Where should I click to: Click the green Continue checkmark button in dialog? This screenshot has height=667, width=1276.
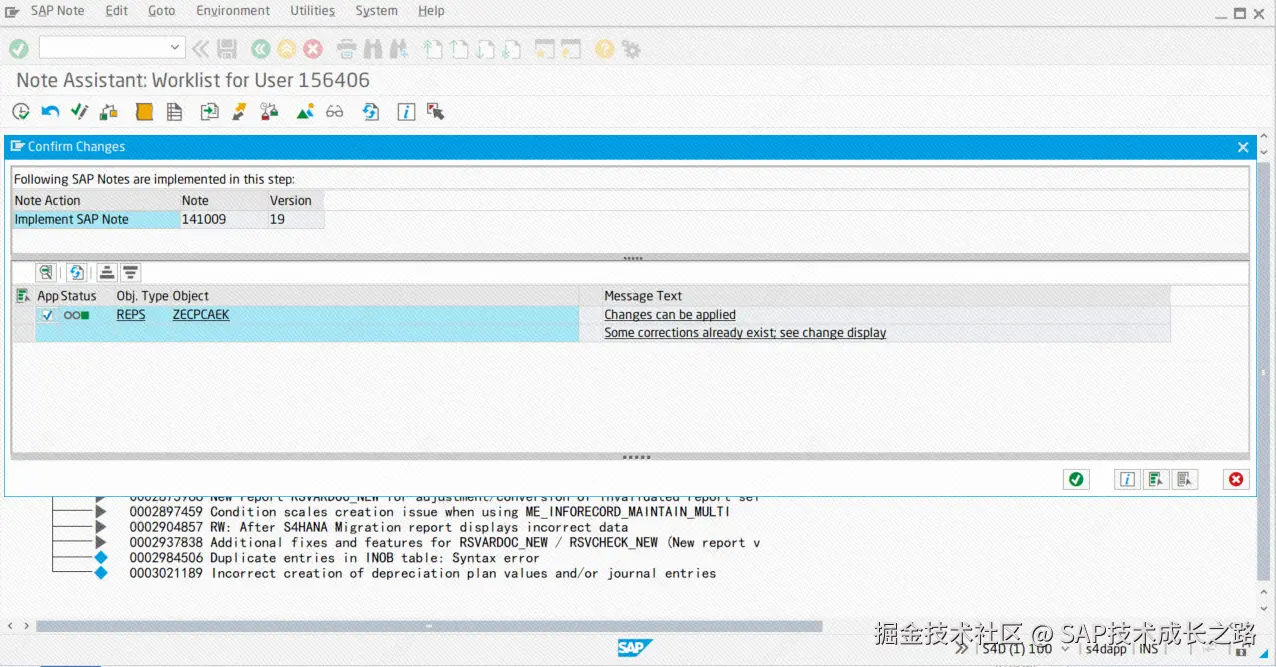click(1076, 479)
